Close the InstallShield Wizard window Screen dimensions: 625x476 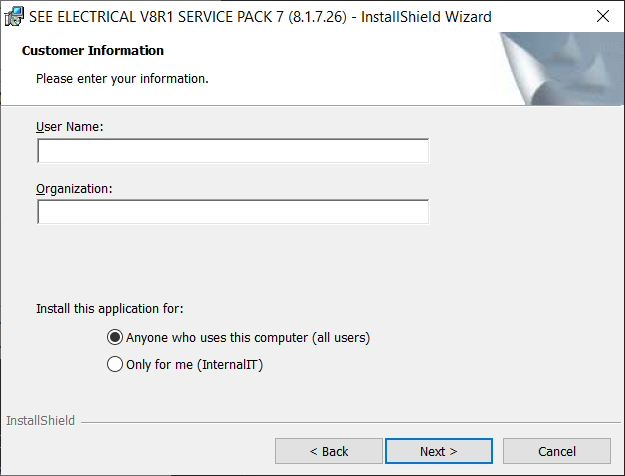(603, 17)
